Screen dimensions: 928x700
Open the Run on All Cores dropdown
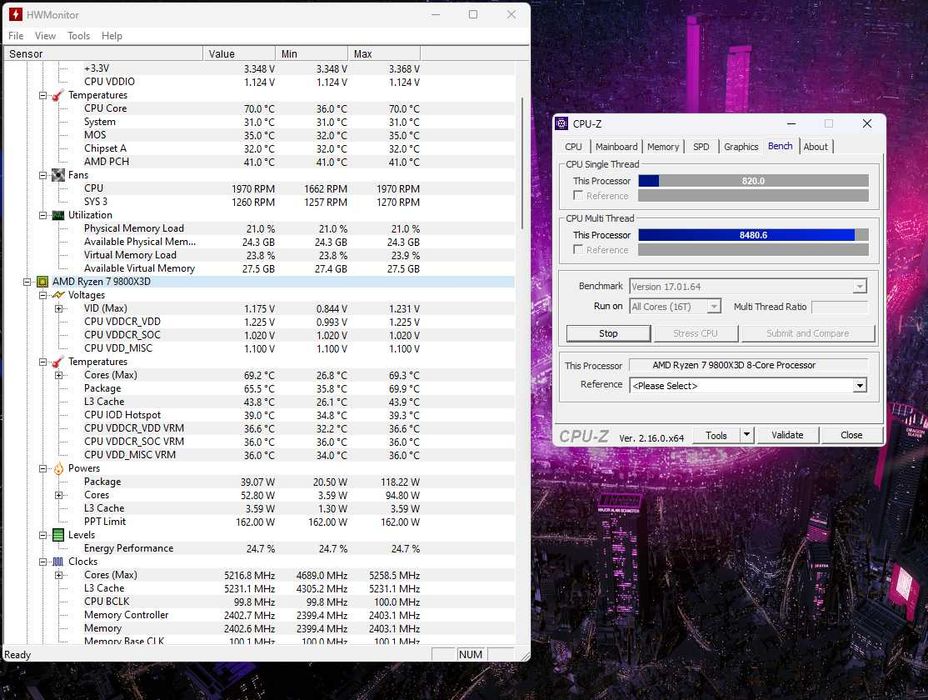pyautogui.click(x=714, y=307)
